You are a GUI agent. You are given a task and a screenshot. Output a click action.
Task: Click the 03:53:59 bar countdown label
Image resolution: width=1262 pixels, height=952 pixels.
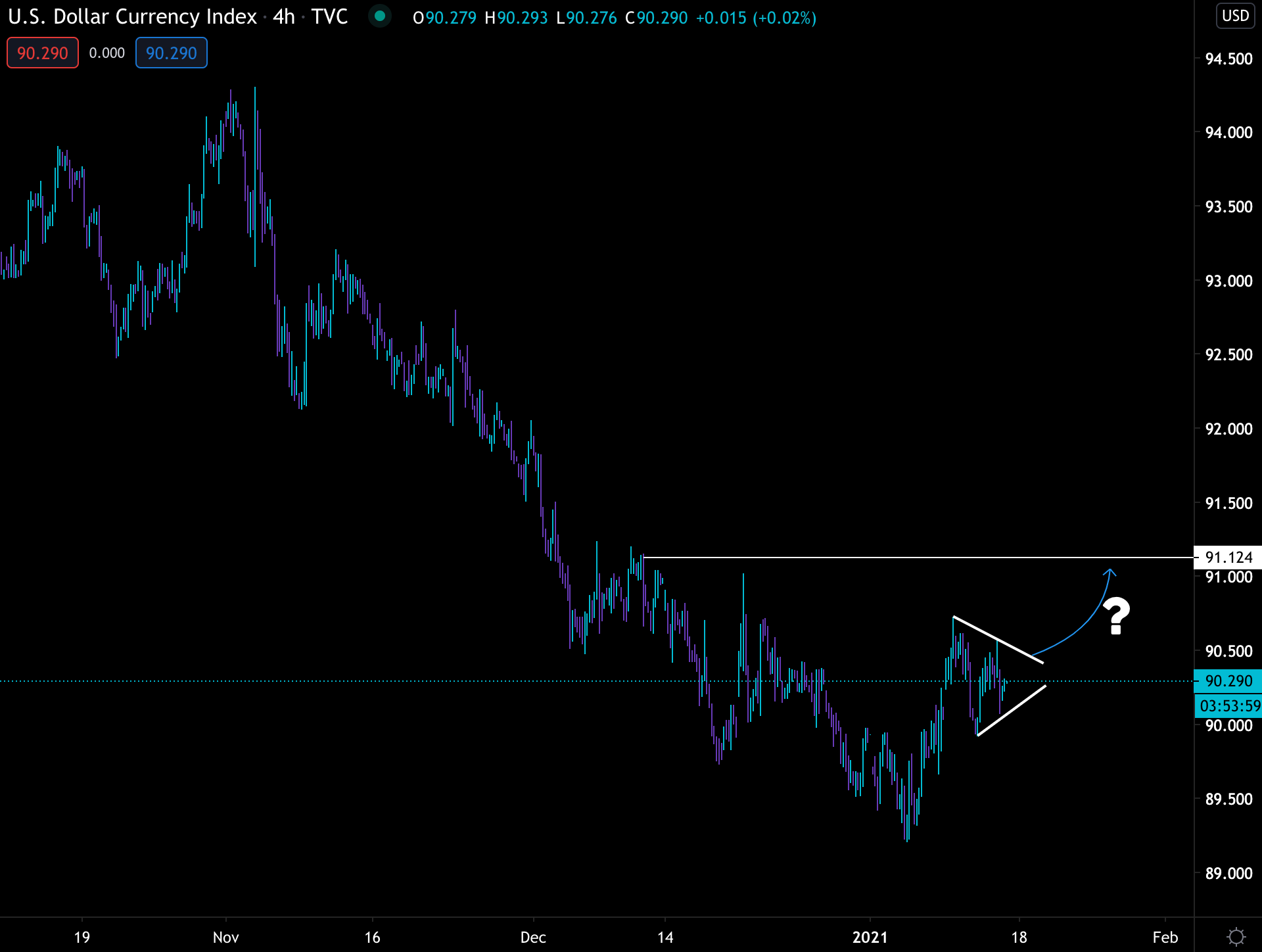(1229, 706)
